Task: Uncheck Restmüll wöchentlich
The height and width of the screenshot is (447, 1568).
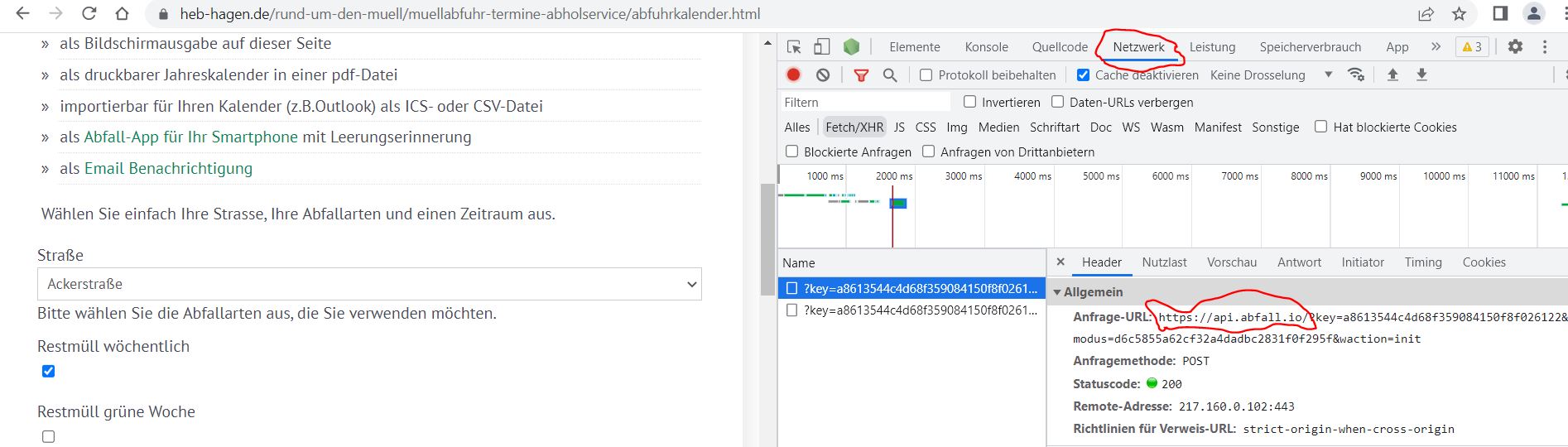Action: coord(48,371)
